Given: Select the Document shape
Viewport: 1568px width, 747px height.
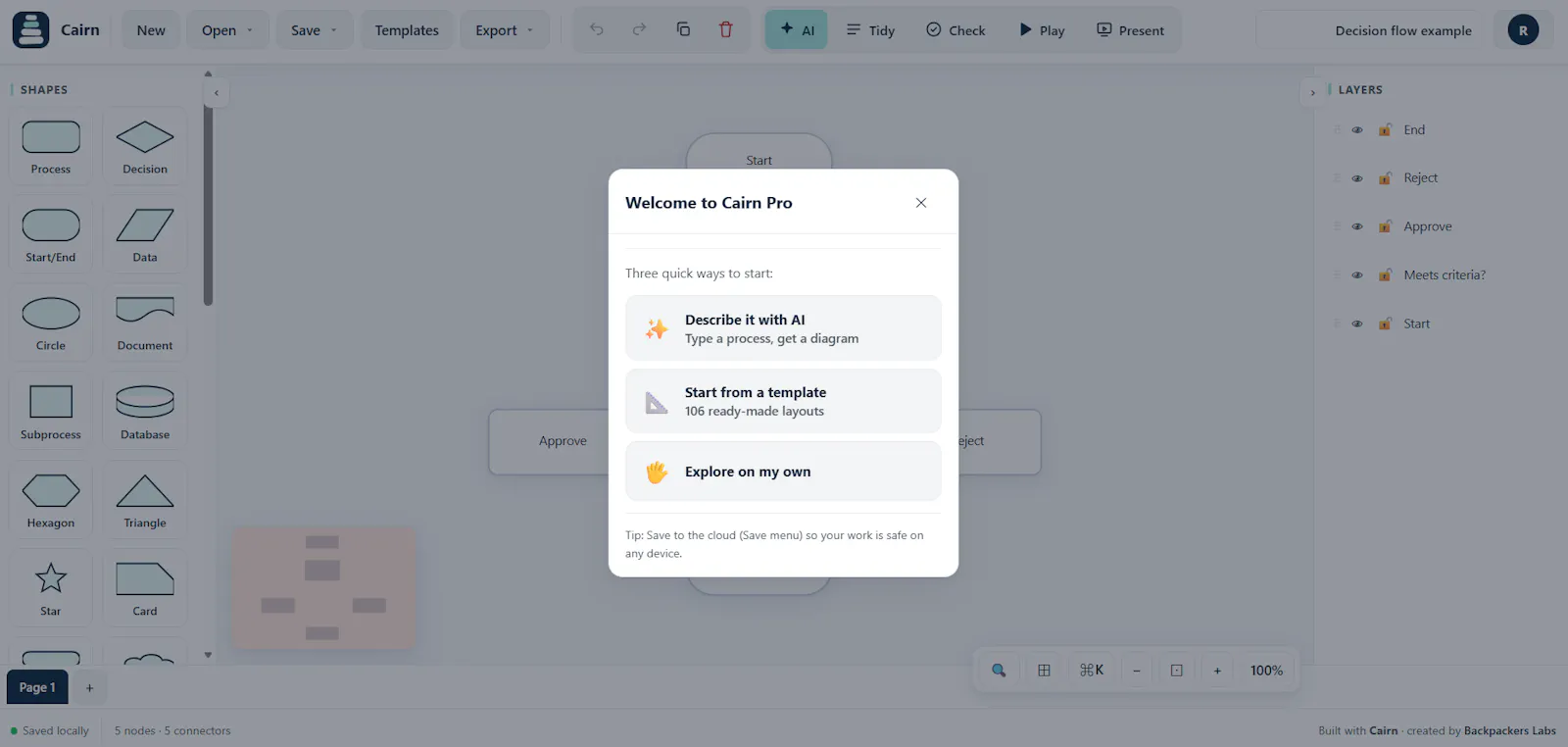Looking at the screenshot, I should [x=145, y=323].
